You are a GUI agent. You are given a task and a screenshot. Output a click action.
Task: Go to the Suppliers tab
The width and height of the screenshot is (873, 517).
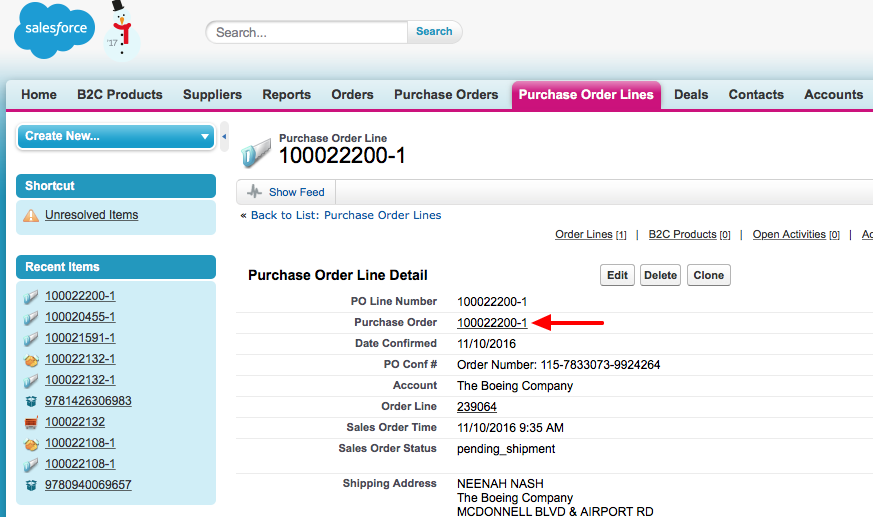coord(212,95)
